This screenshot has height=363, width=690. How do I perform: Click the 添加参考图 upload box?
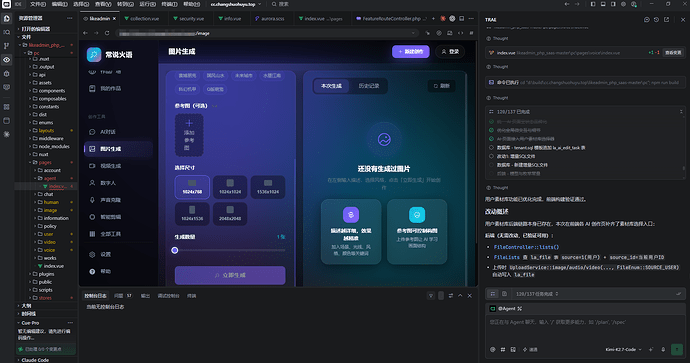pyautogui.click(x=189, y=135)
